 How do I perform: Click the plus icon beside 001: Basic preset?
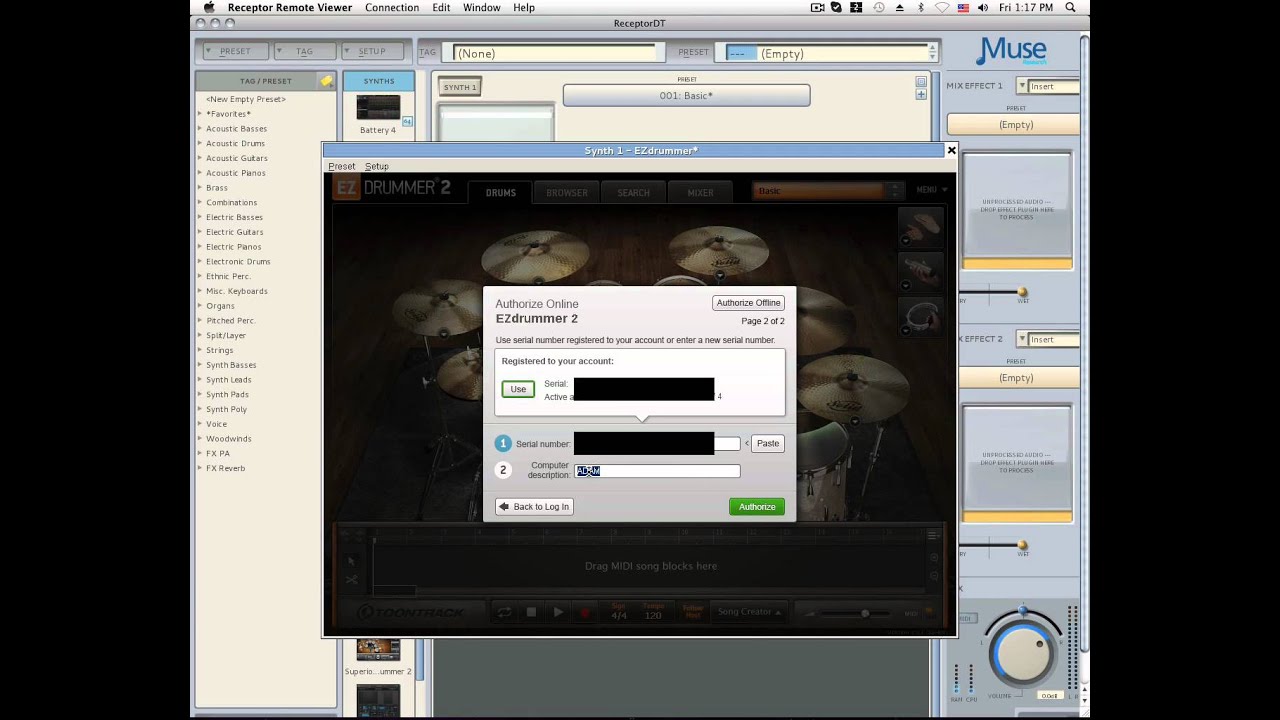[921, 95]
